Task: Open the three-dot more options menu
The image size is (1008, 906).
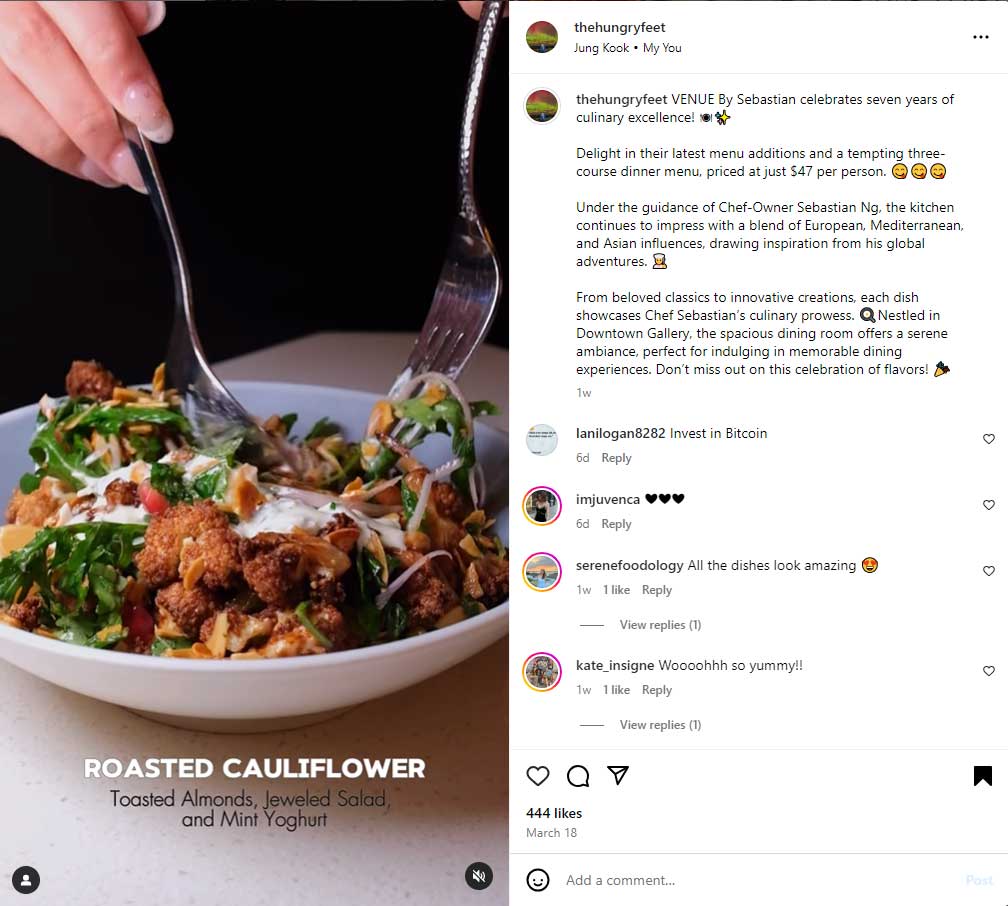Action: 980,37
